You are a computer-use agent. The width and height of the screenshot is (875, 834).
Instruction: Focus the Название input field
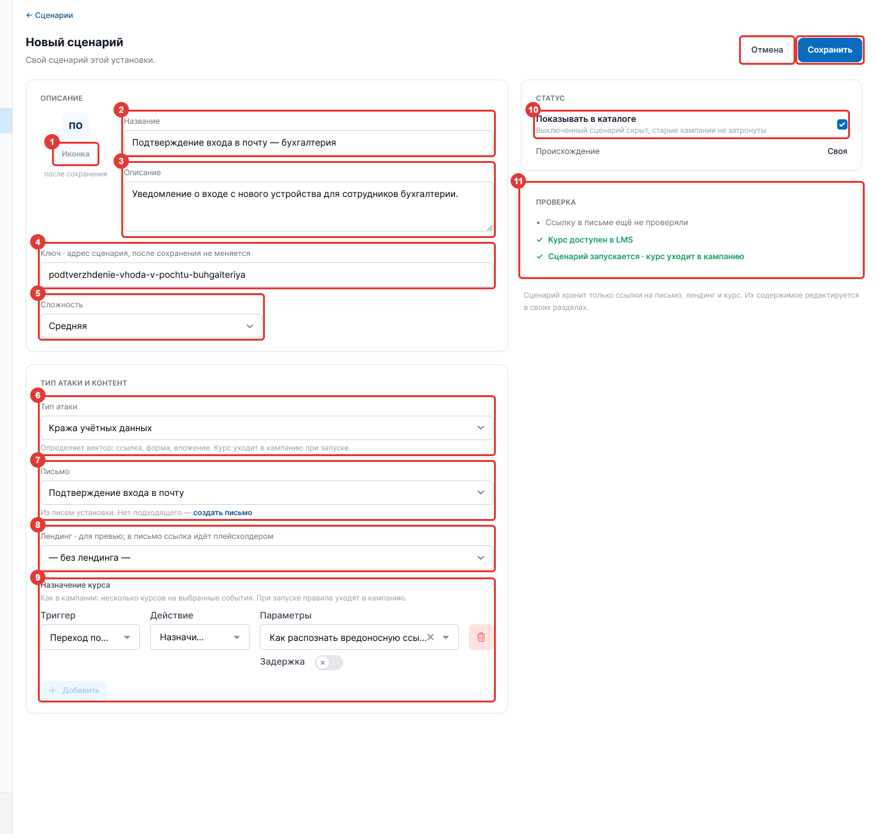point(308,142)
